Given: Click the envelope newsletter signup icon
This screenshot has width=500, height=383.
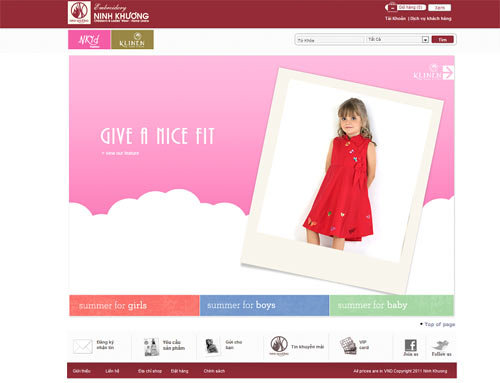Looking at the screenshot, I should pos(82,346).
